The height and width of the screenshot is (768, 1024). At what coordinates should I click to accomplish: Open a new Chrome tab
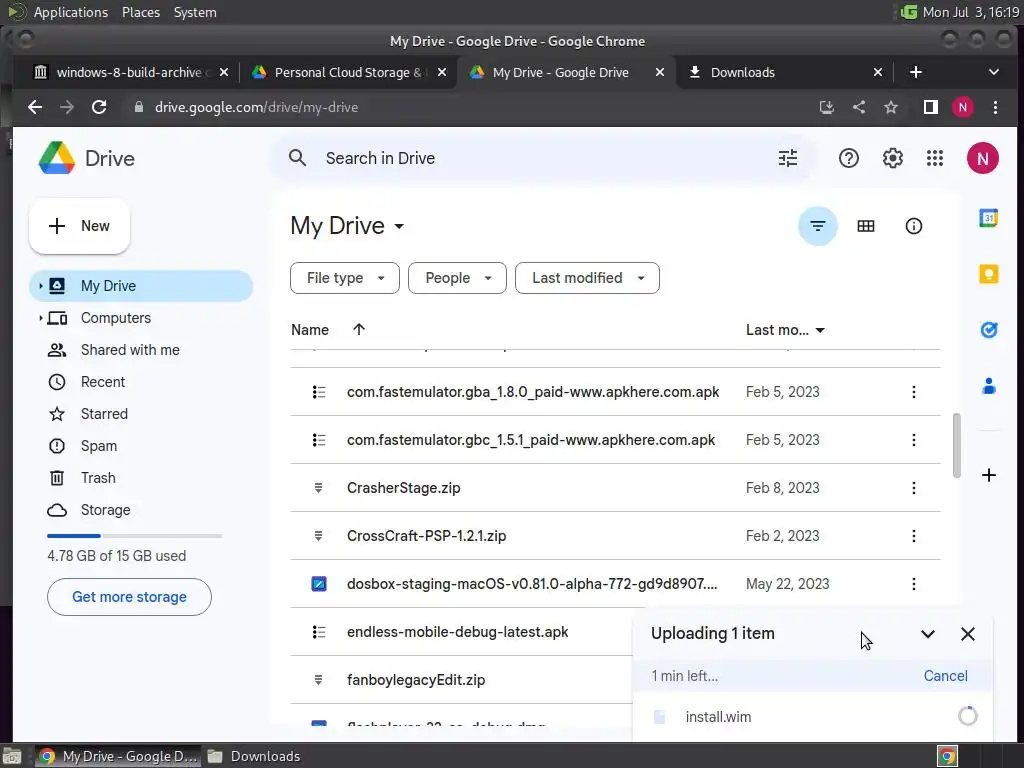click(916, 72)
